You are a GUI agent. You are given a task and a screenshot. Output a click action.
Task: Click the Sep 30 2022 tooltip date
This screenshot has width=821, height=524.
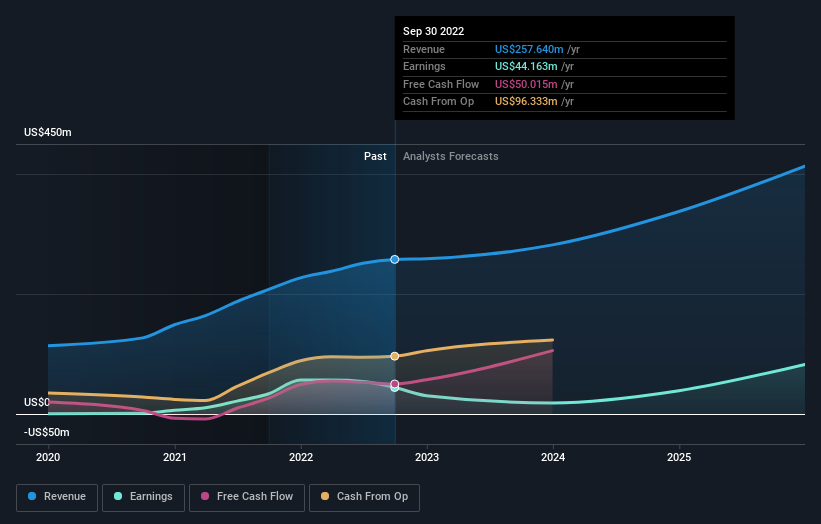point(434,31)
